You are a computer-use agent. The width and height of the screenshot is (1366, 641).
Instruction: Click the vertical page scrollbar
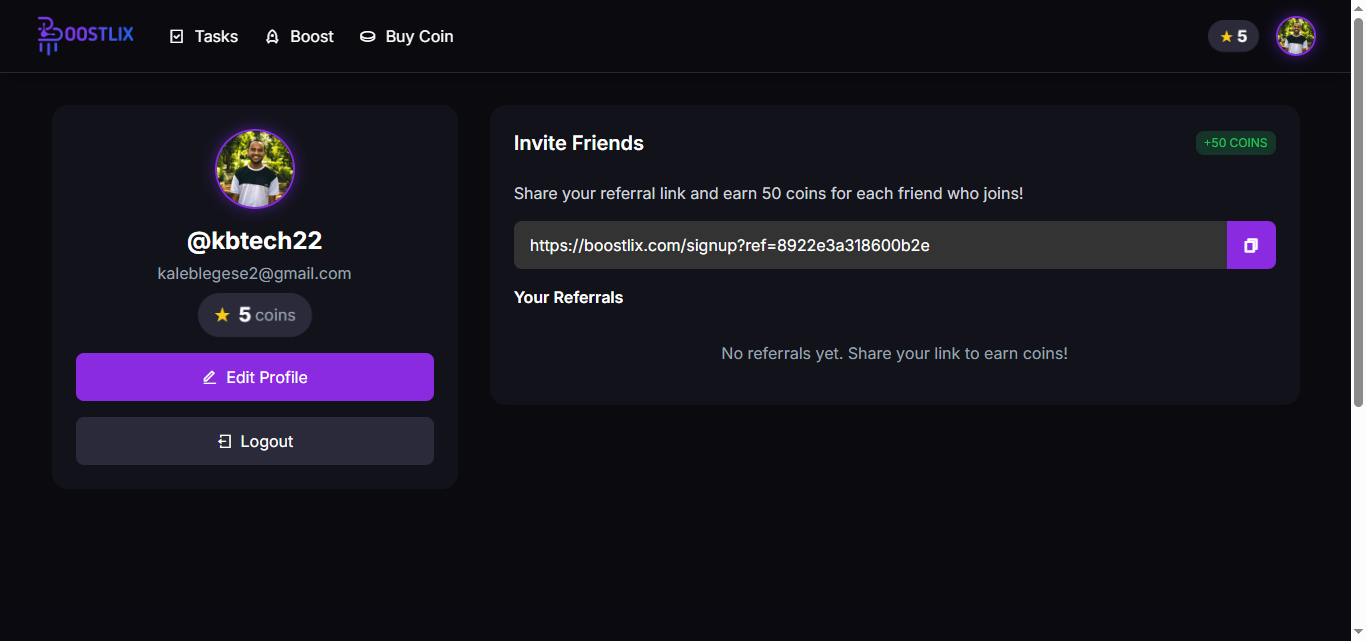1358,210
